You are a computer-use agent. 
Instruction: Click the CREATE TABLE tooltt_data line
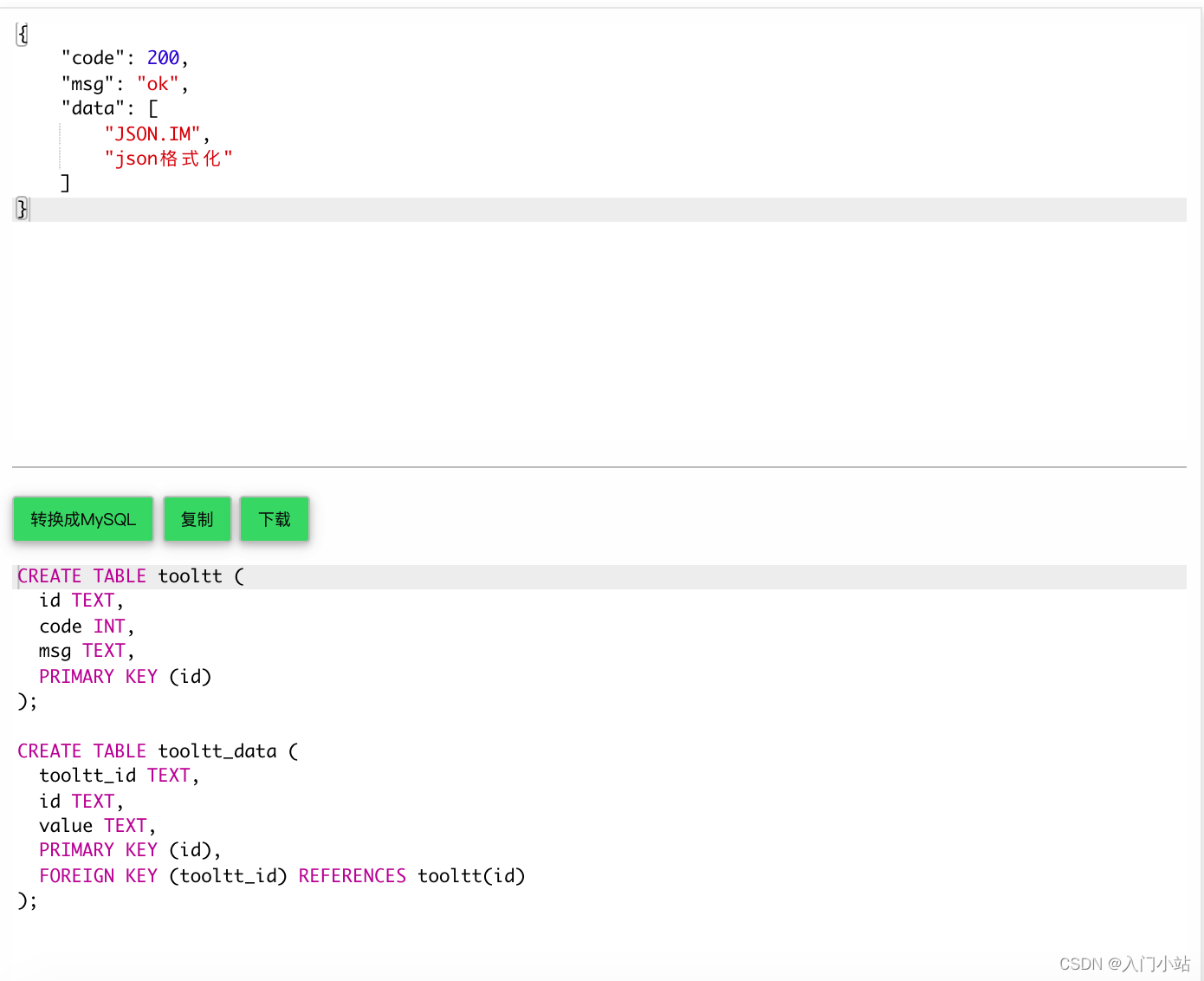point(158,751)
